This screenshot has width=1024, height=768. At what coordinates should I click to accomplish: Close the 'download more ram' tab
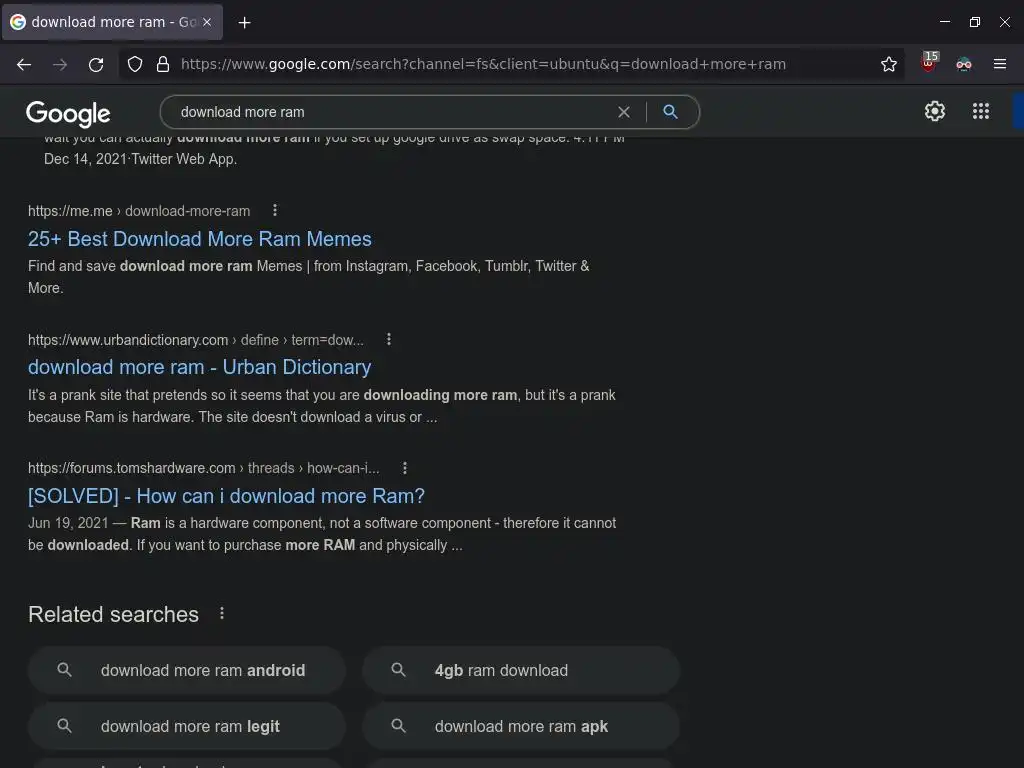(207, 22)
